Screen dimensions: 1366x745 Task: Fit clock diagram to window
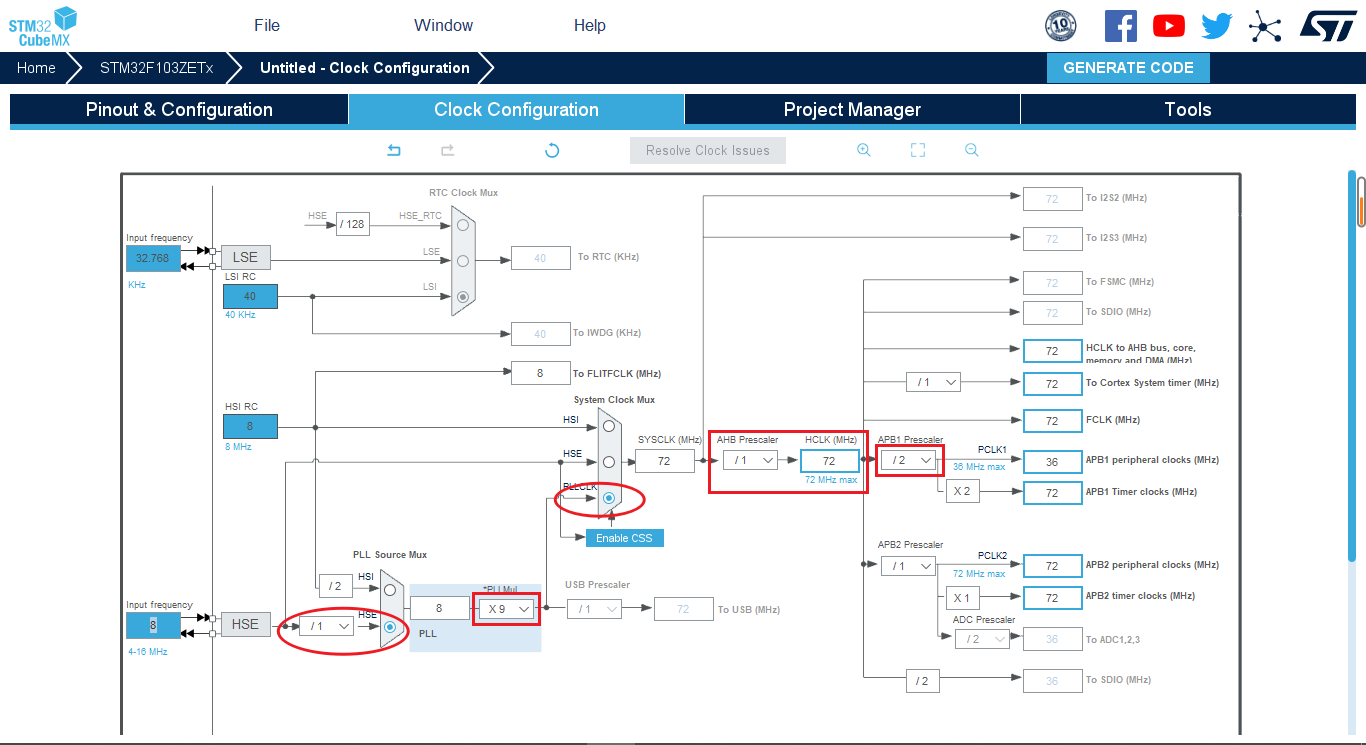point(918,150)
